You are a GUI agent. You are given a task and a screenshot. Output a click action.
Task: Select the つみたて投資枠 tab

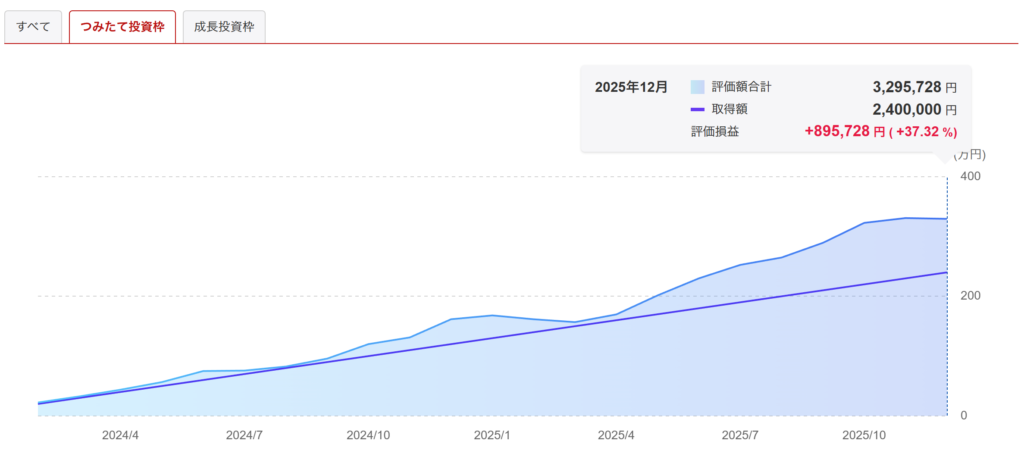[122, 27]
